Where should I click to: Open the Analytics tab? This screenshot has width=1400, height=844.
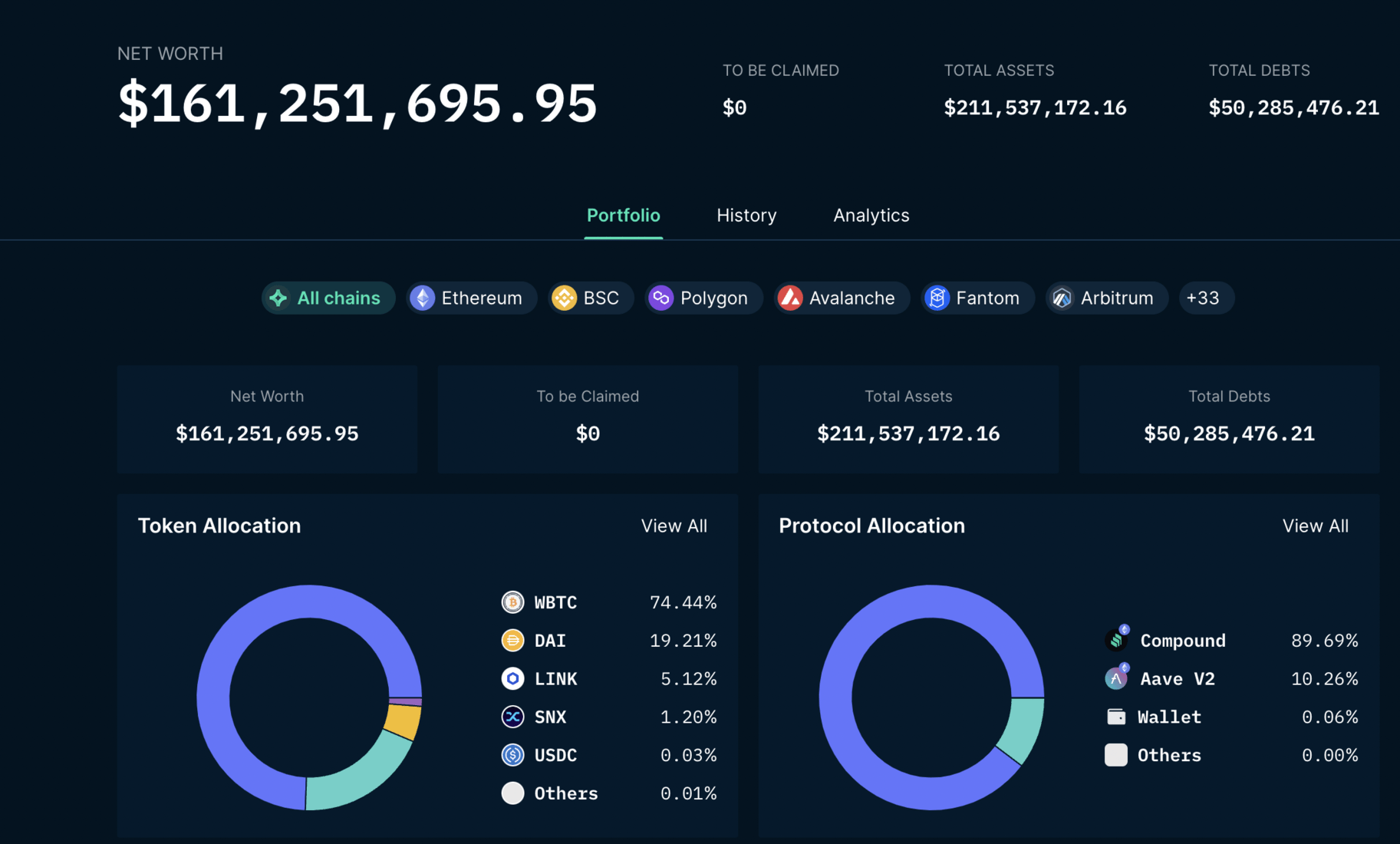(871, 216)
